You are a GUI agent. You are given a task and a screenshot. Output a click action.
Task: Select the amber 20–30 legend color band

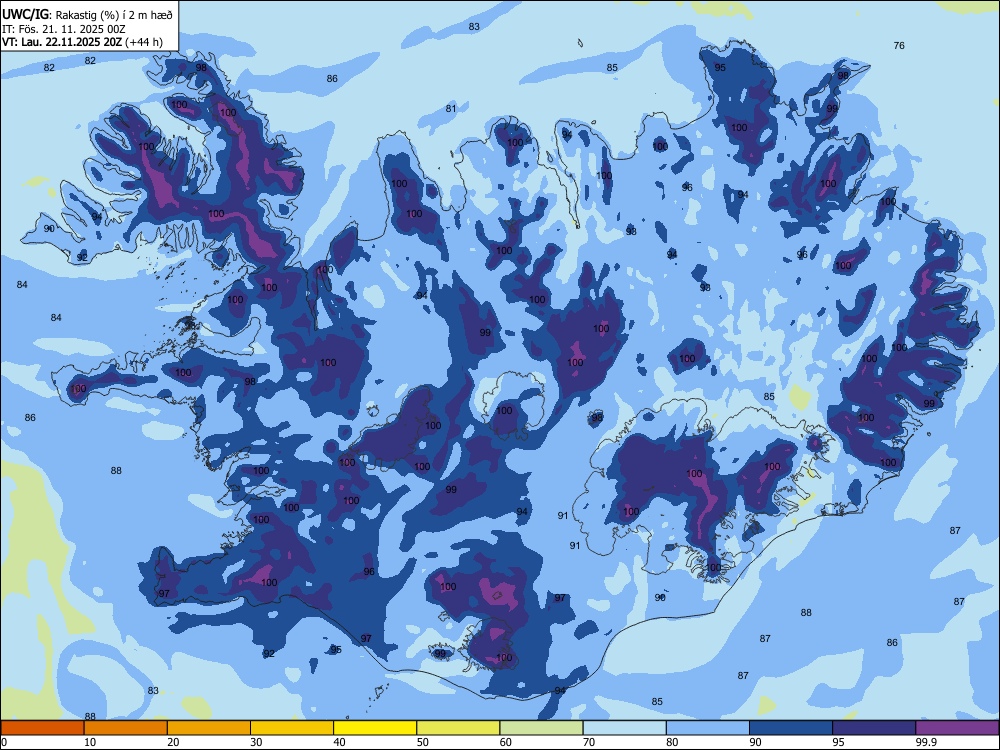[209, 728]
